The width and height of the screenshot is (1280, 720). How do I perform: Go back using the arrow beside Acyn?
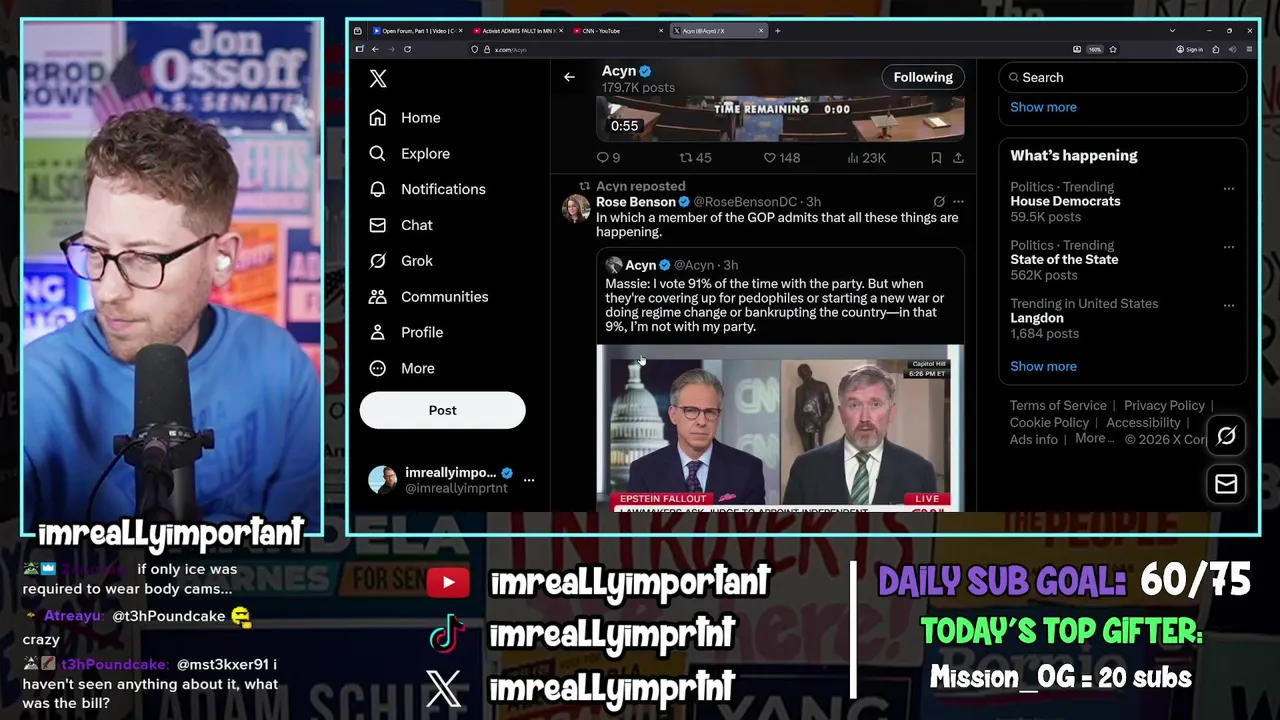pos(569,77)
